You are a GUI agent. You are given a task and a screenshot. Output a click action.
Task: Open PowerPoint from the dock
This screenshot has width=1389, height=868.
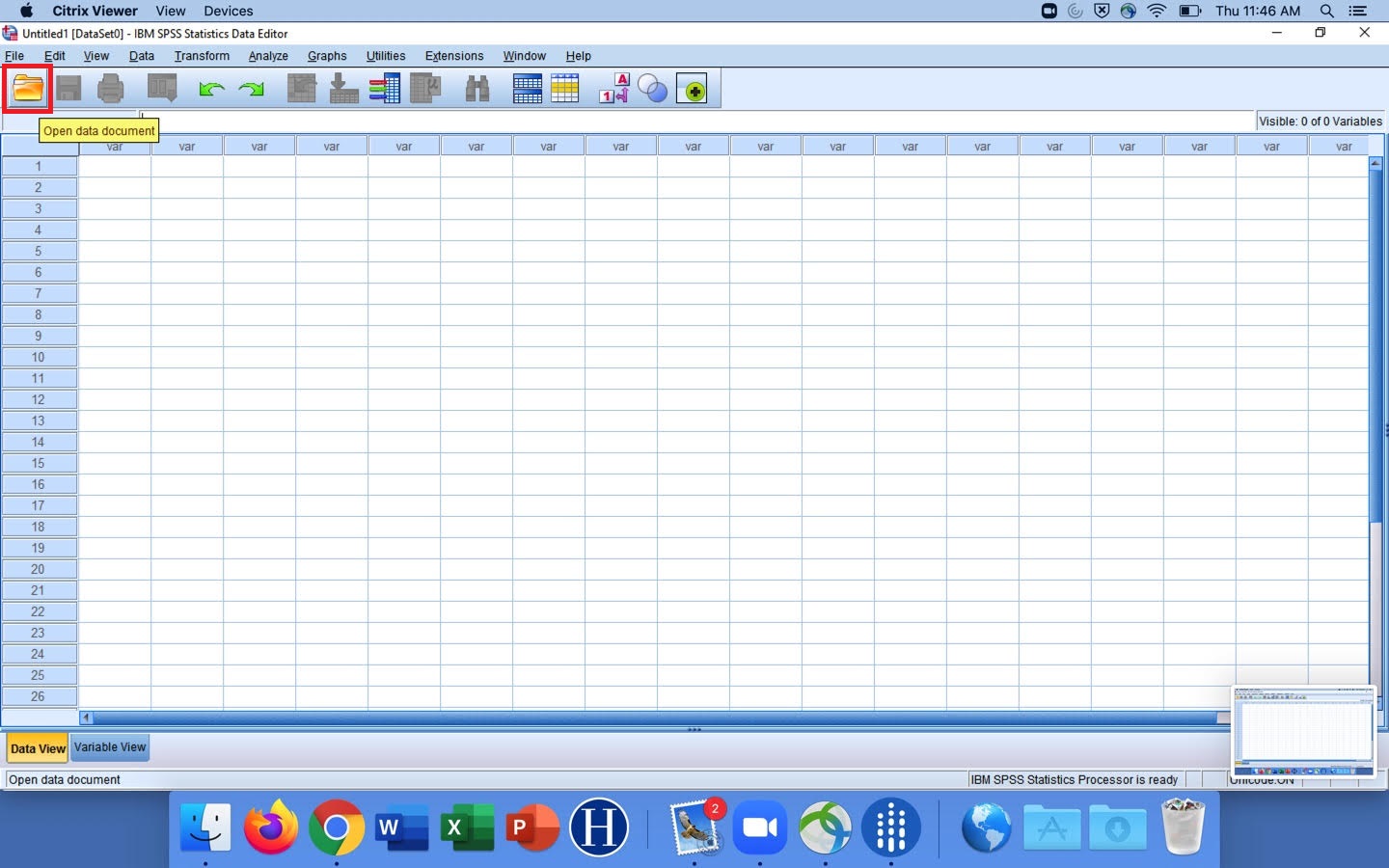(x=532, y=827)
